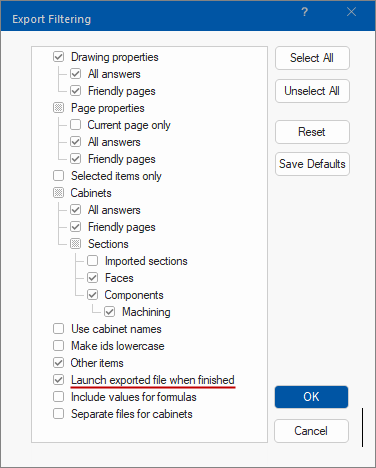Cancel the Export Filtering dialog

tap(311, 431)
